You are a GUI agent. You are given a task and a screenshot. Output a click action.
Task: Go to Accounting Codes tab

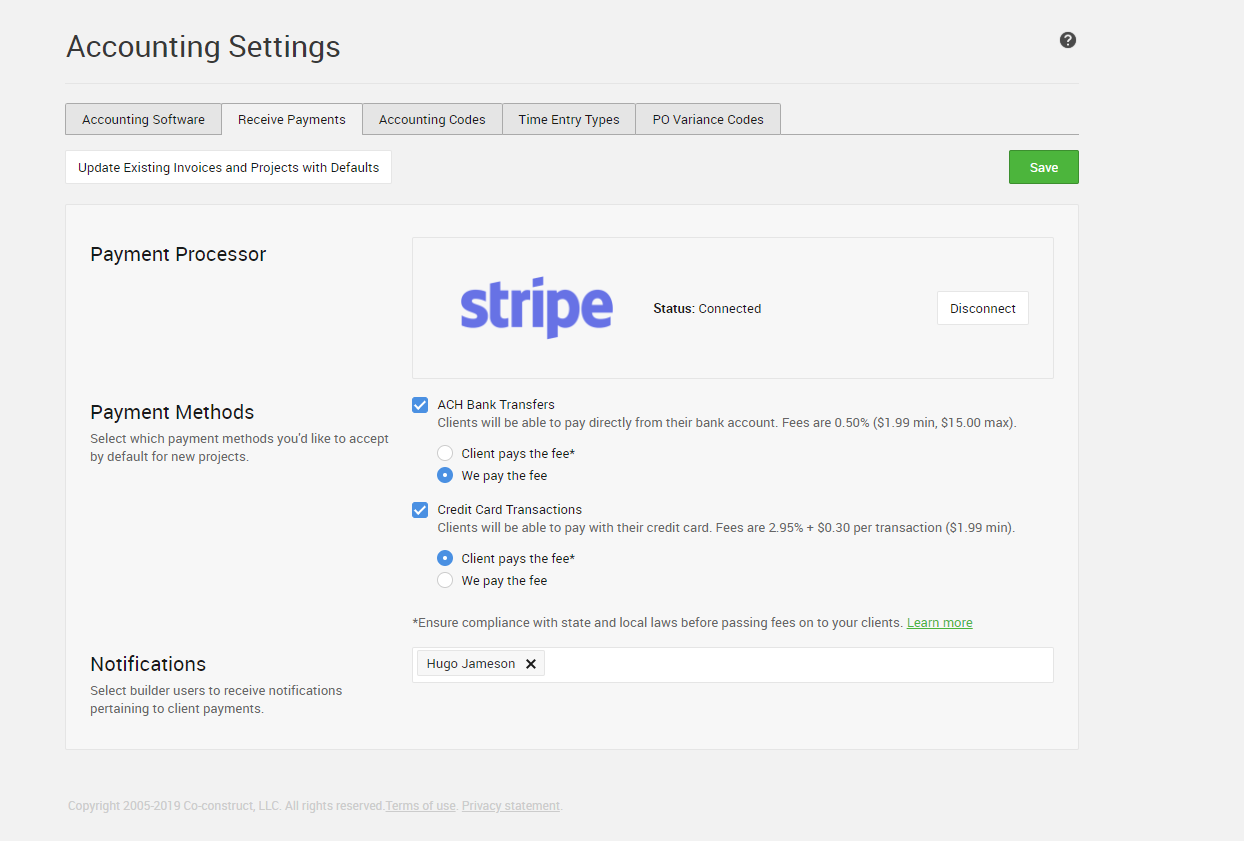pyautogui.click(x=432, y=119)
